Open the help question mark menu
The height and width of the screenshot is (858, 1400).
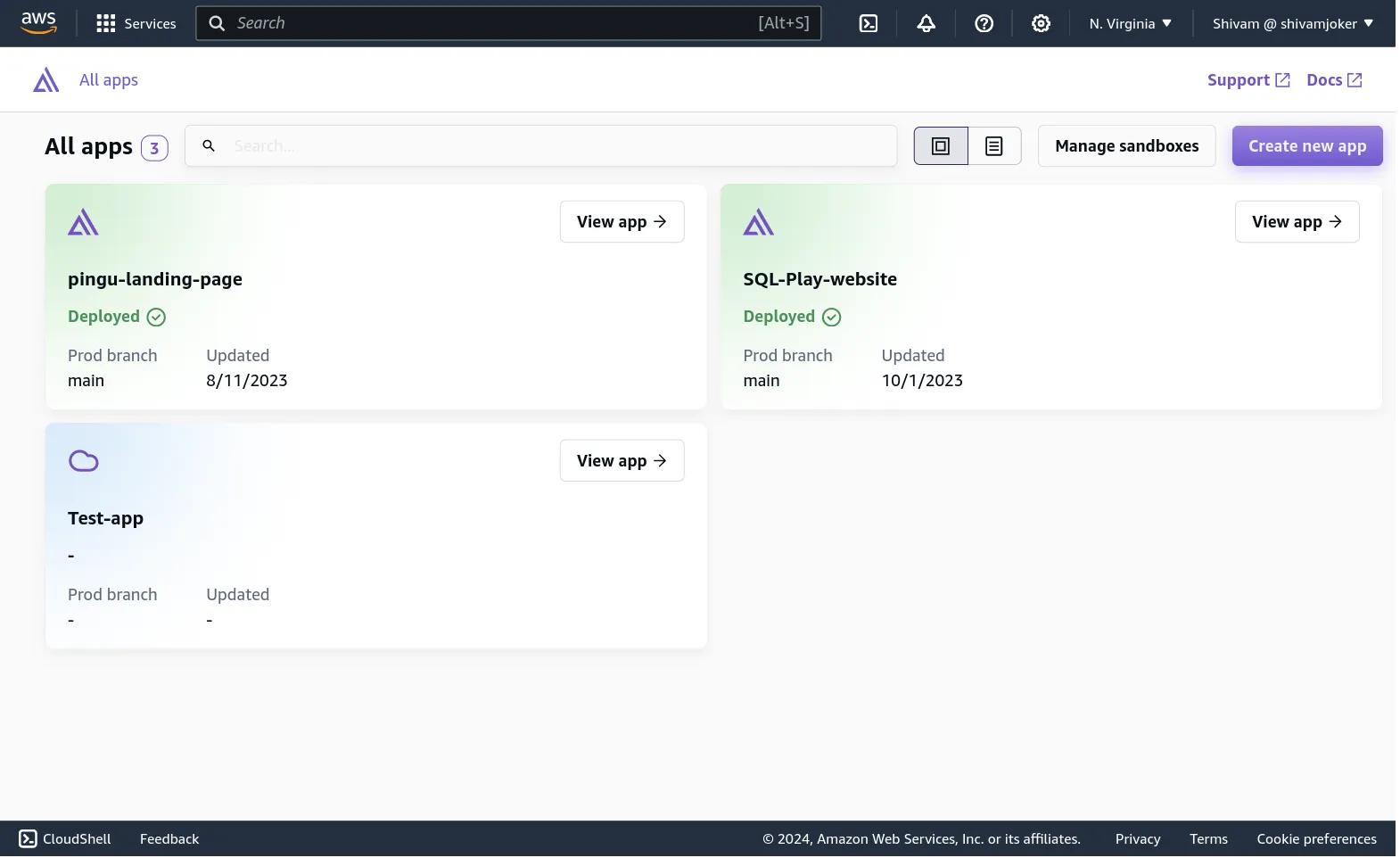984,24
